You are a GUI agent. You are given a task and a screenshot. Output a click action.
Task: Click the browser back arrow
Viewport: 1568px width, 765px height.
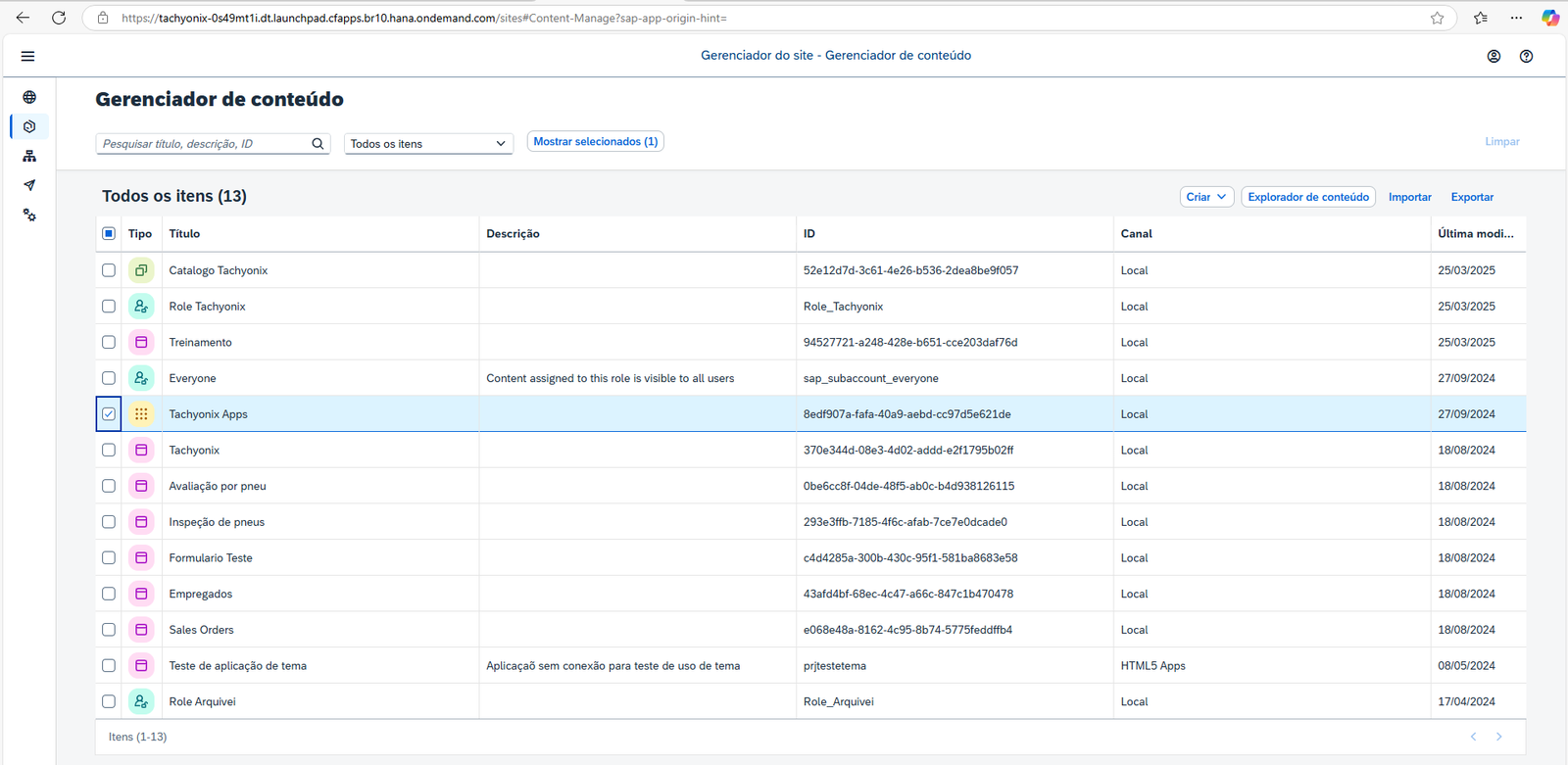(23, 18)
